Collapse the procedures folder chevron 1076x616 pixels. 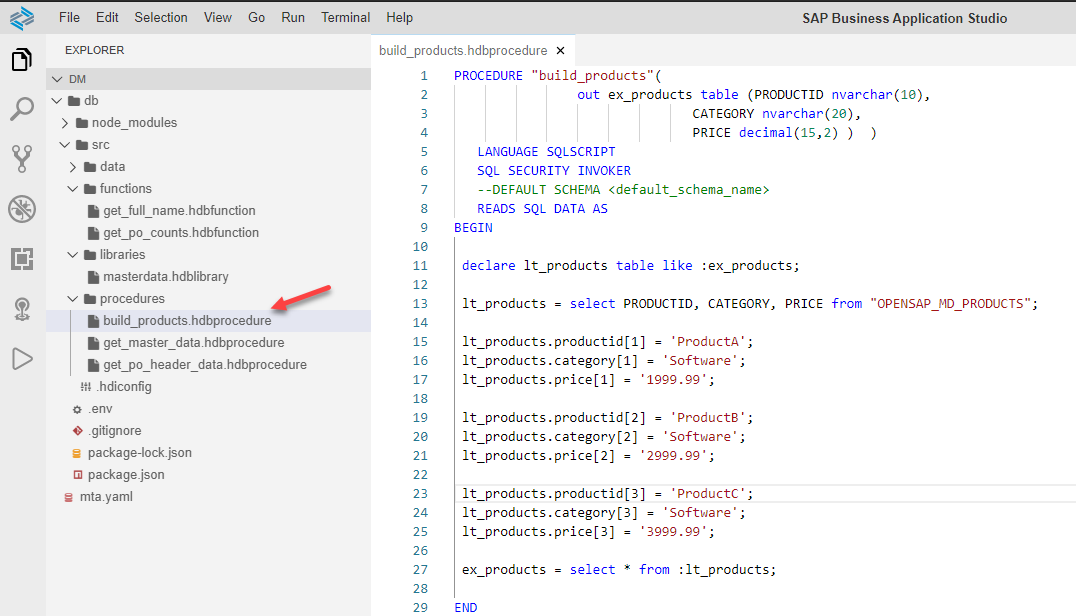73,298
